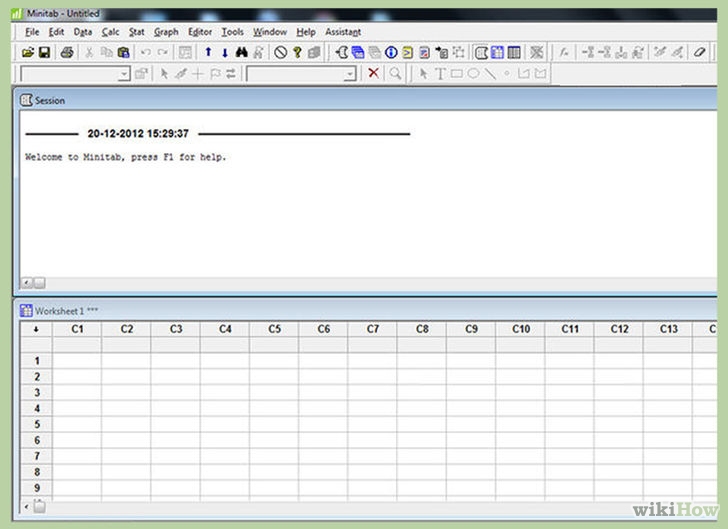Viewport: 728px width, 529px height.
Task: Save the project with the floppy disk icon
Action: coord(45,52)
